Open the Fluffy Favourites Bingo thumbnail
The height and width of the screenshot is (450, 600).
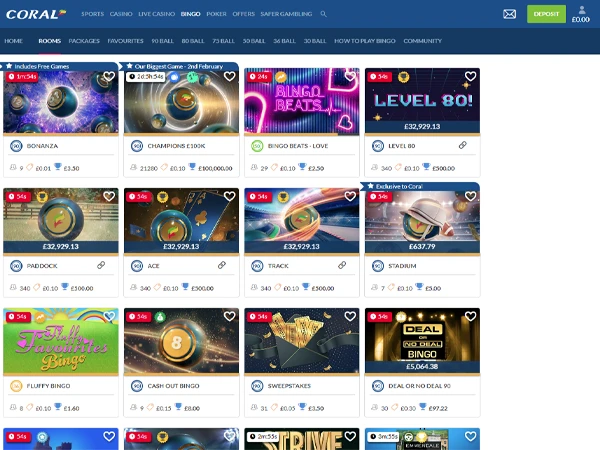61,341
